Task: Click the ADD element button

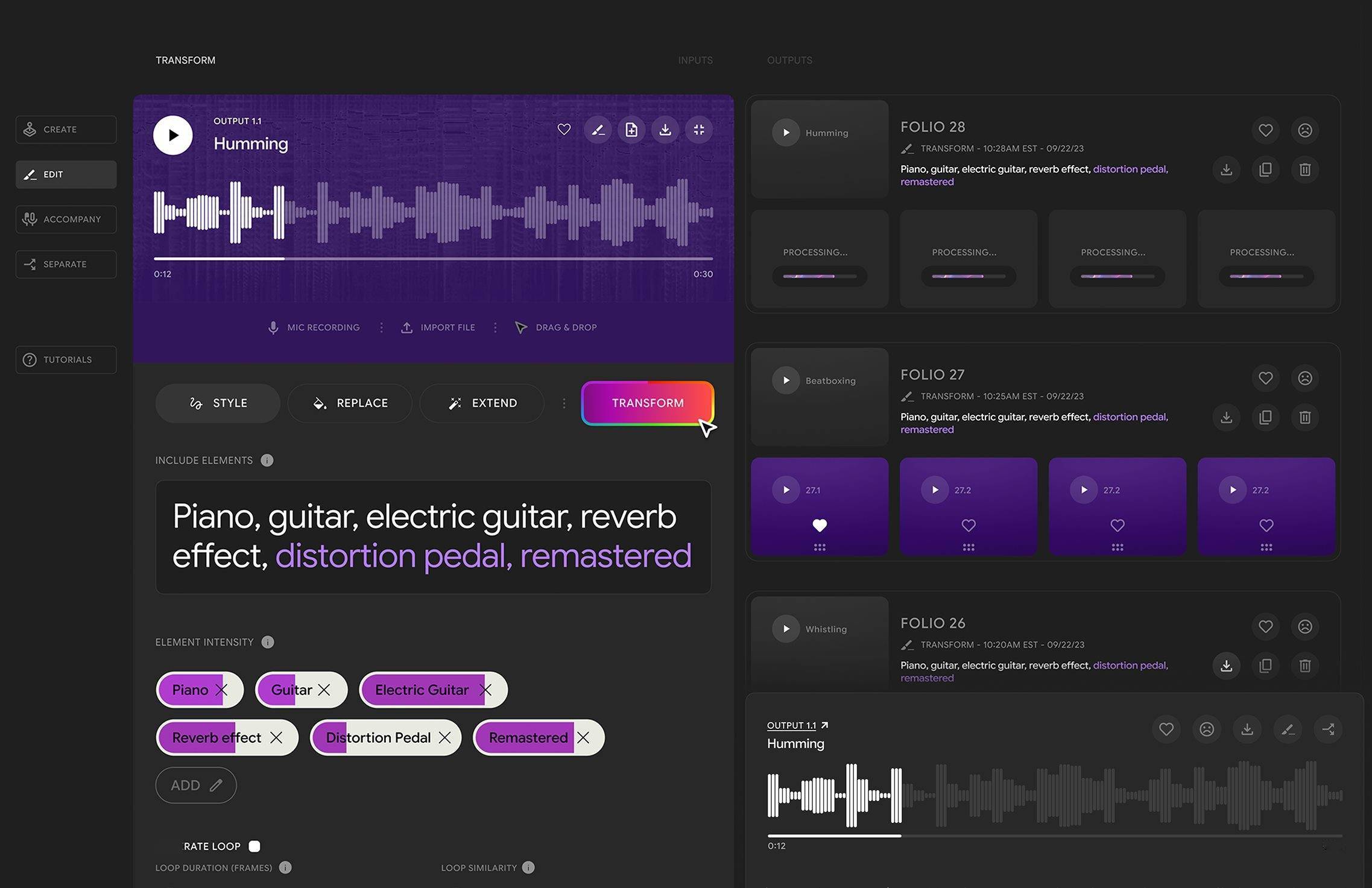Action: (196, 785)
